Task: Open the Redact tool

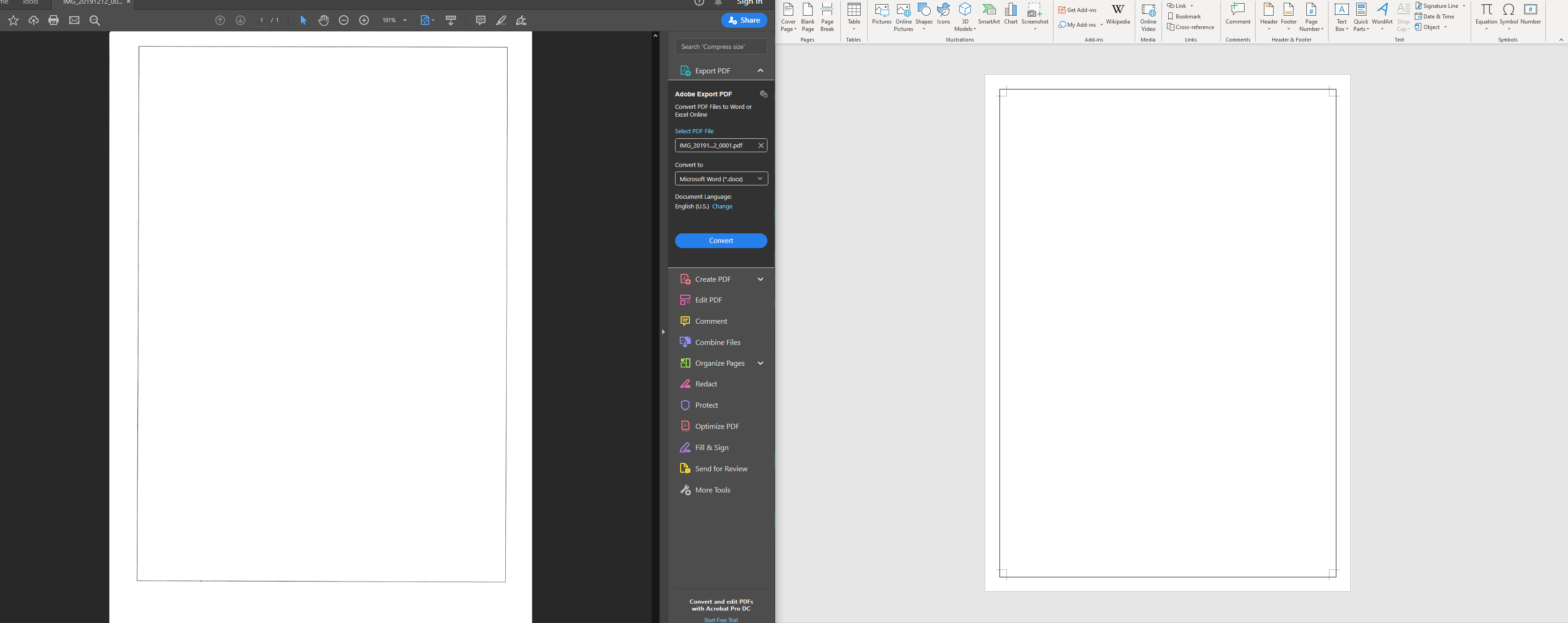Action: 706,384
